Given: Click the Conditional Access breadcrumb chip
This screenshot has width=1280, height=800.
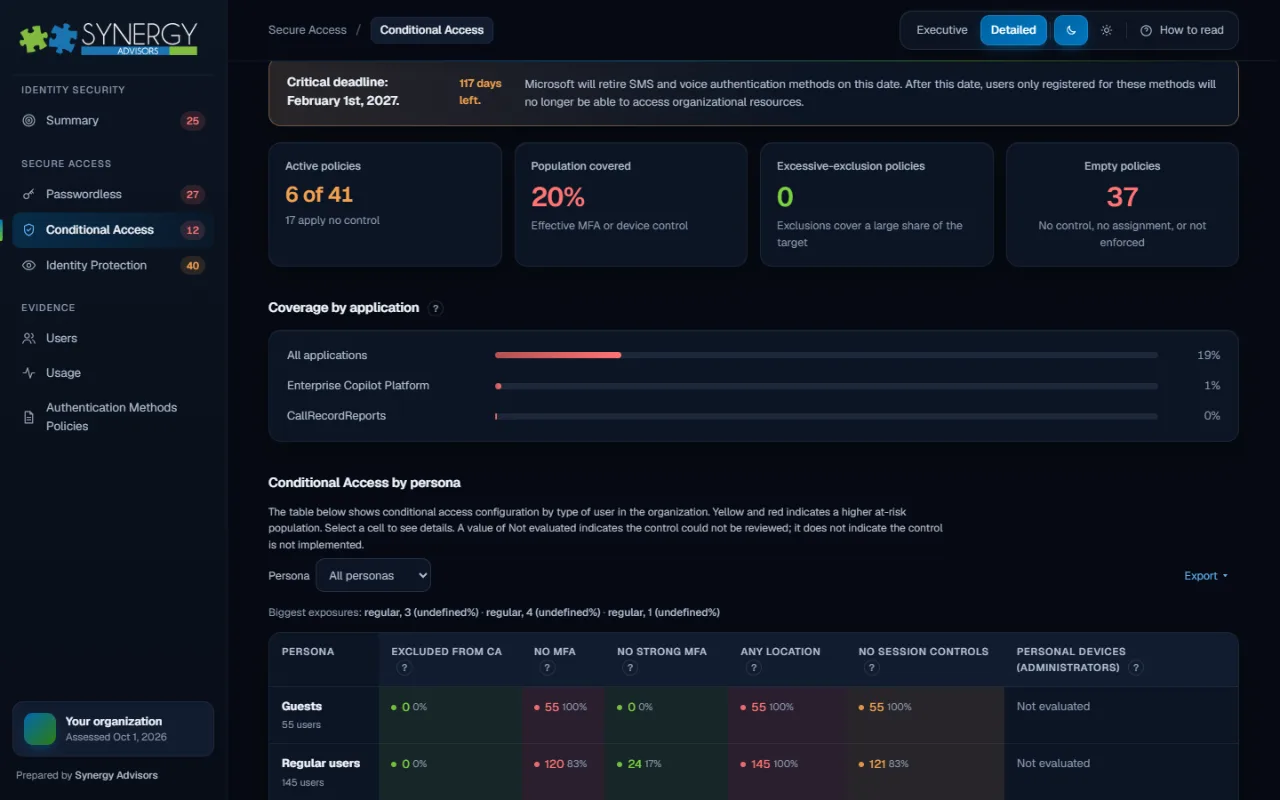Looking at the screenshot, I should (x=432, y=30).
